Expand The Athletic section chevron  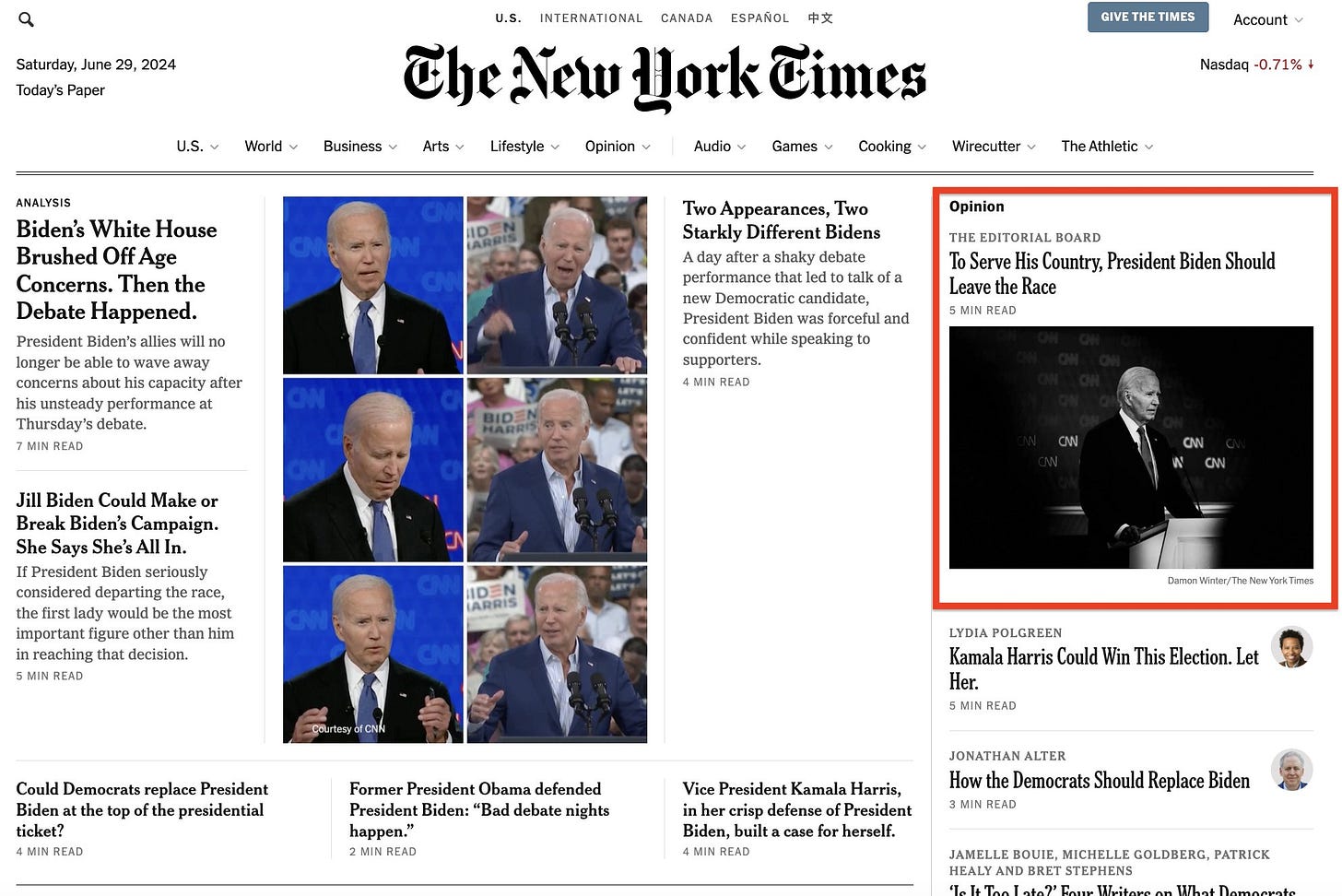click(1148, 147)
